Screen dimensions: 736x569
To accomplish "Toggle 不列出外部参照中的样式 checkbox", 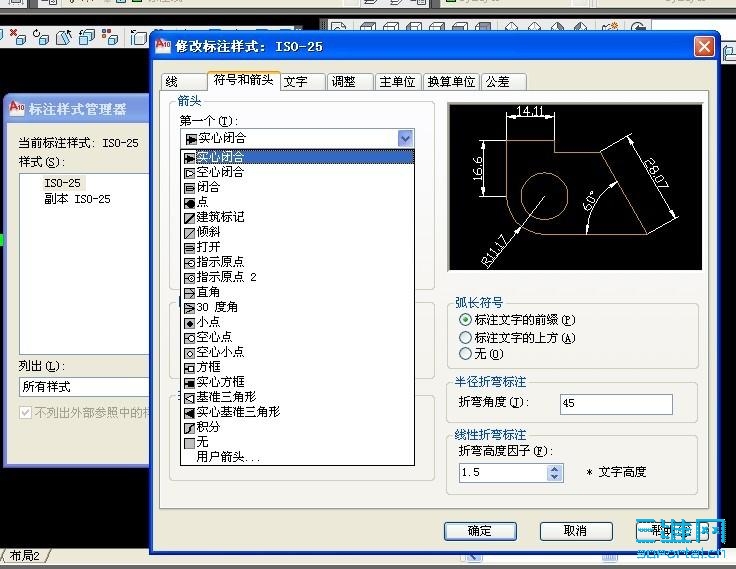I will pyautogui.click(x=25, y=413).
